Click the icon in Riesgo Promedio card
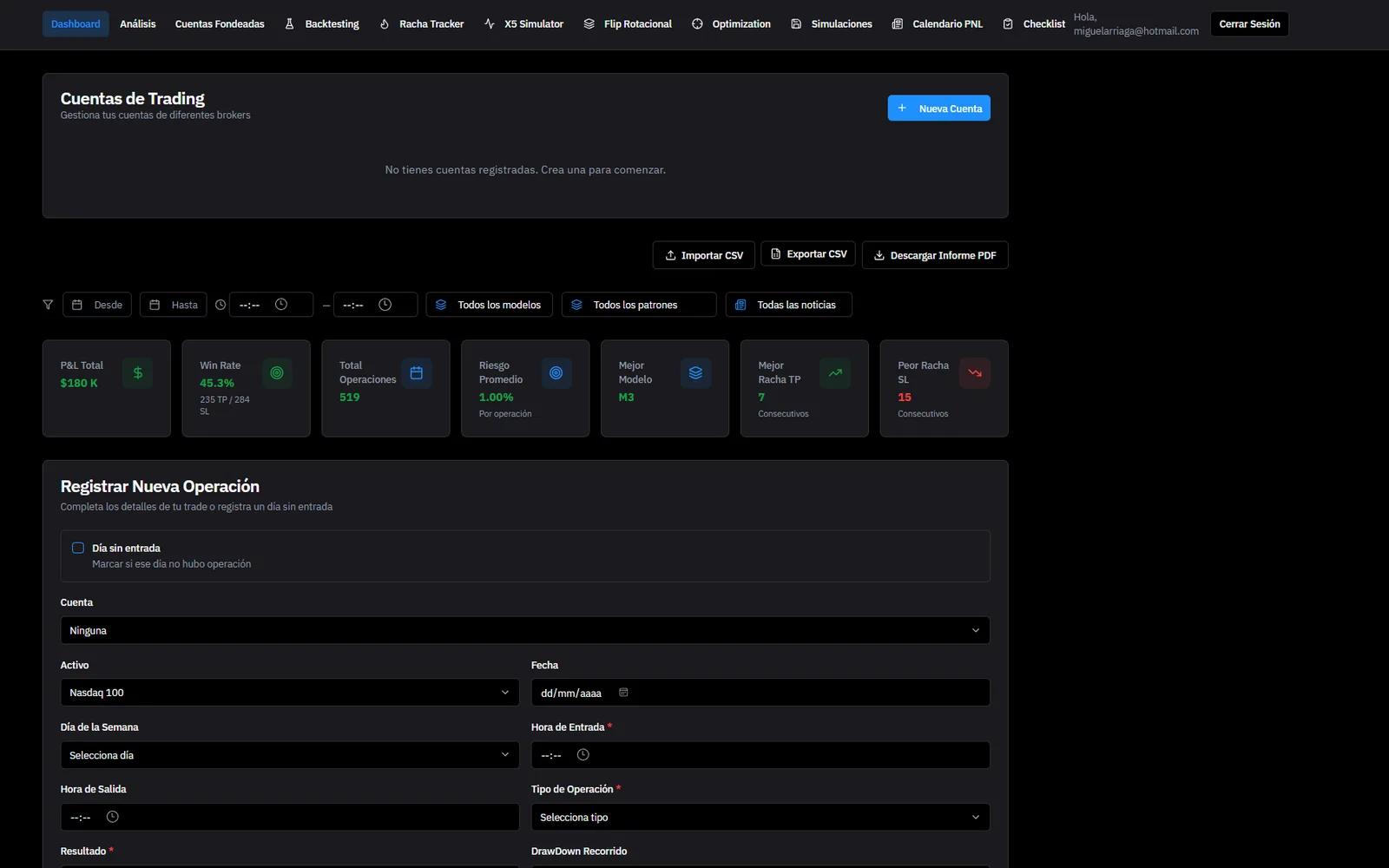Viewport: 1389px width, 868px height. click(556, 373)
